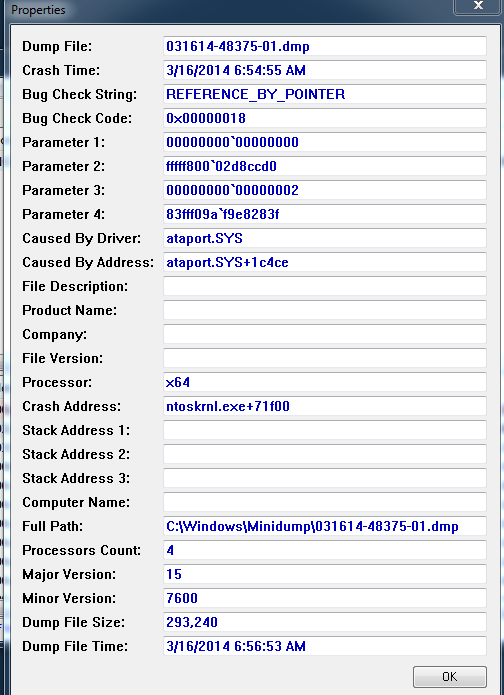Screen dimensions: 504x695
Task: Click the 'Parameter 4:' label
Action: [63, 214]
